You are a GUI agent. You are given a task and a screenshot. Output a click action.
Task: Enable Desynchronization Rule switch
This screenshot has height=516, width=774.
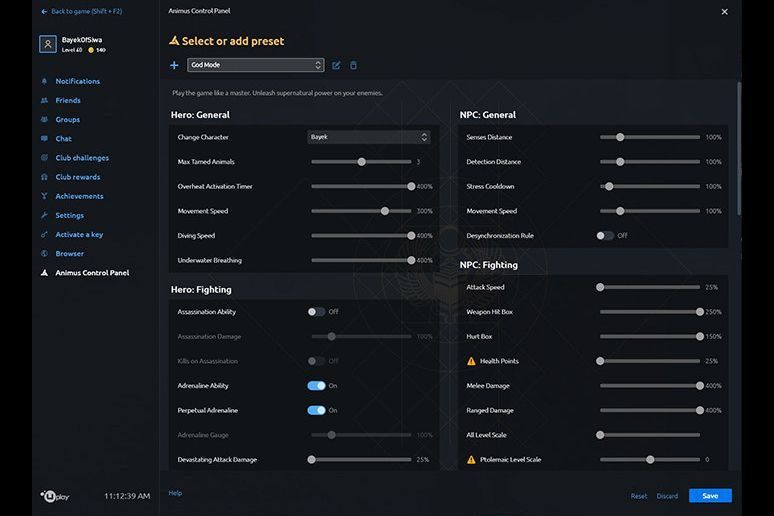(605, 236)
